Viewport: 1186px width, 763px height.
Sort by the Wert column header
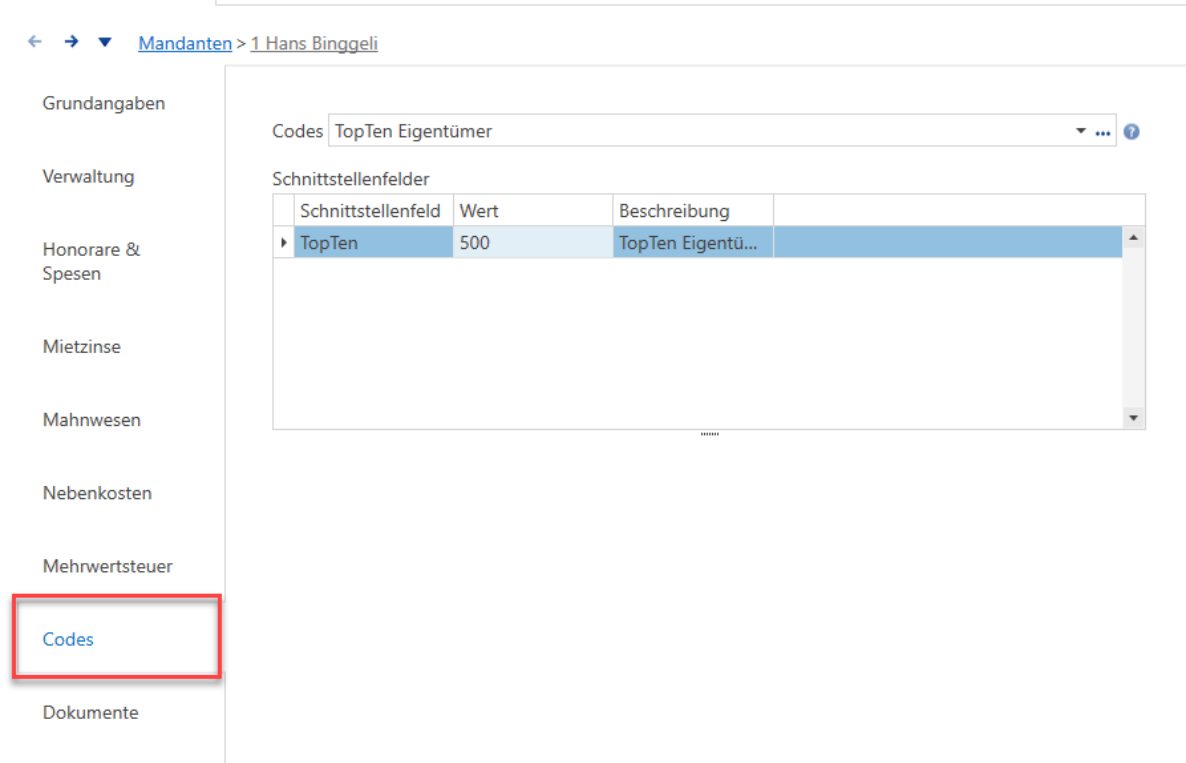[x=533, y=210]
